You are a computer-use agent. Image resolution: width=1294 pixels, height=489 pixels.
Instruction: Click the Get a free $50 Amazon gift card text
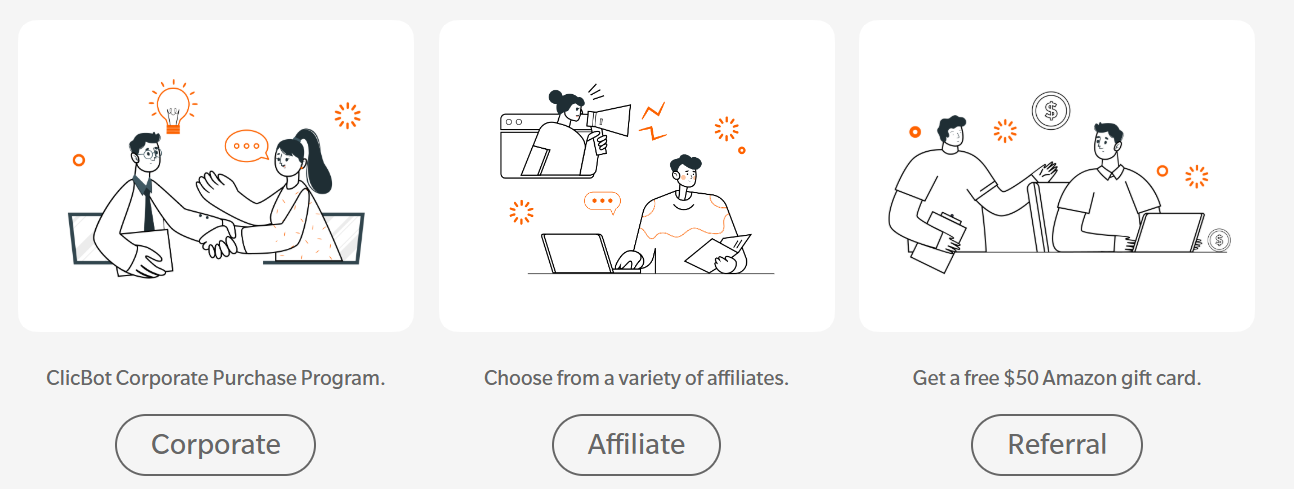coord(1057,379)
